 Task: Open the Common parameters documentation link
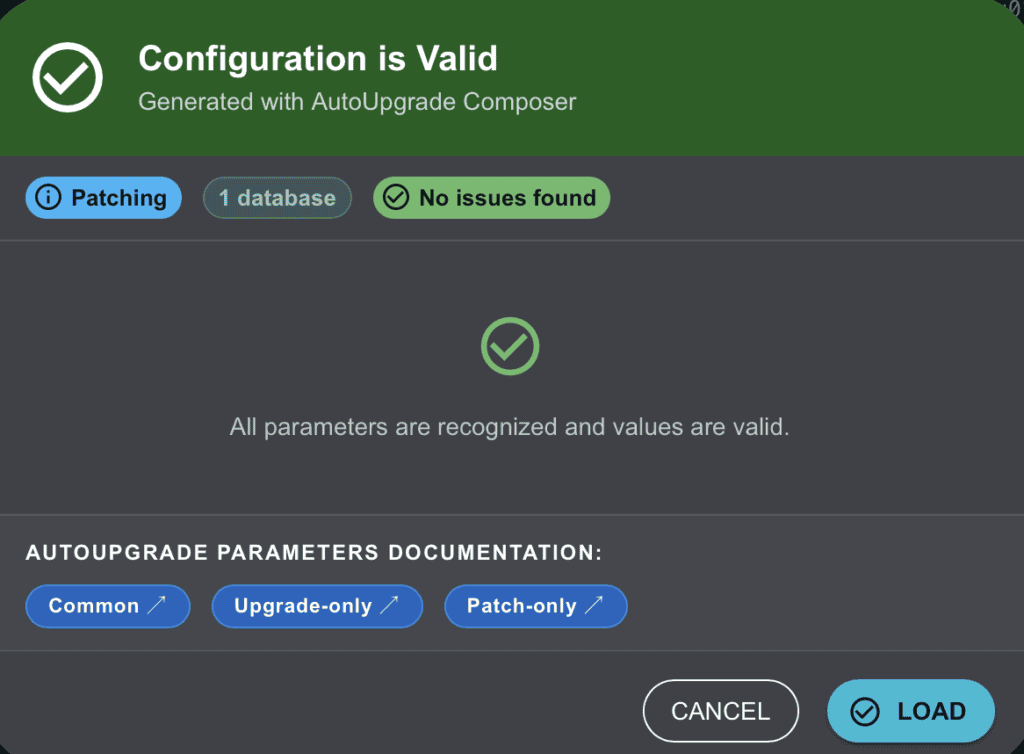point(94,606)
